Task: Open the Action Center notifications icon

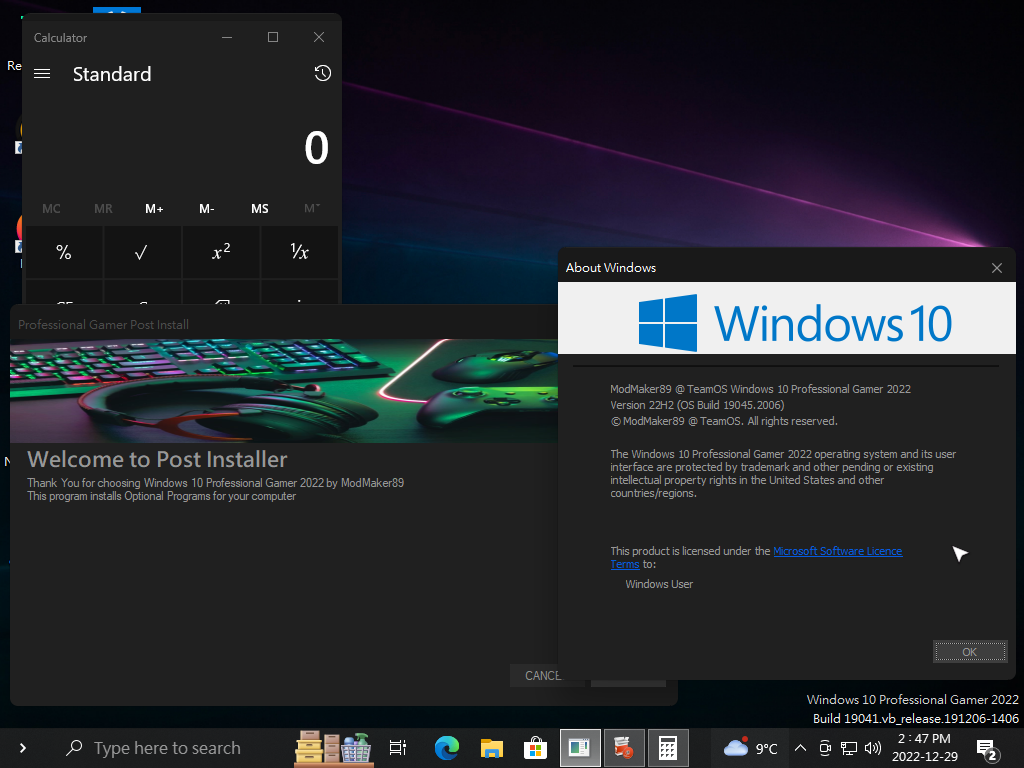Action: 987,749
